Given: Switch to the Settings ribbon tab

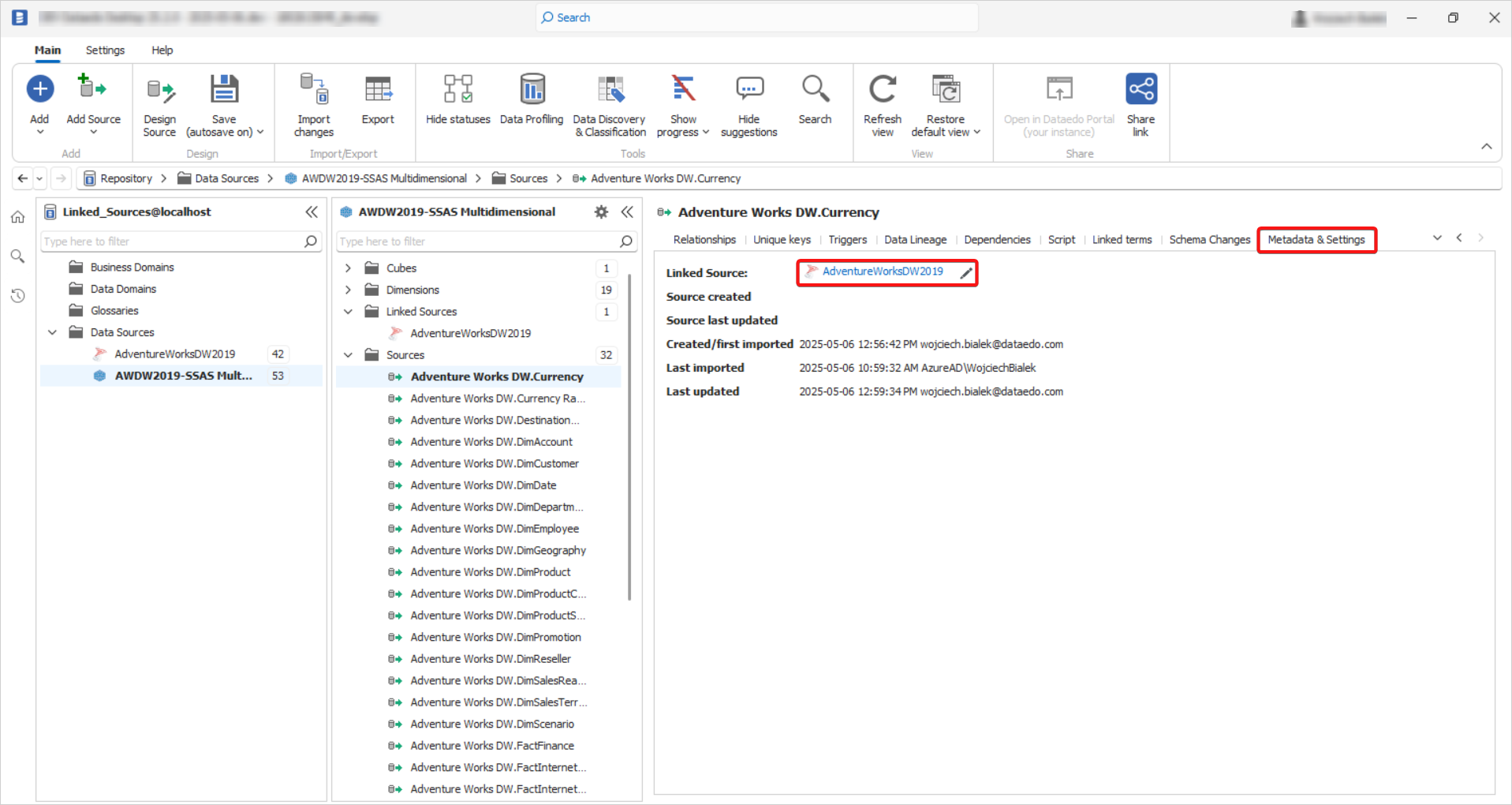Looking at the screenshot, I should (x=105, y=50).
